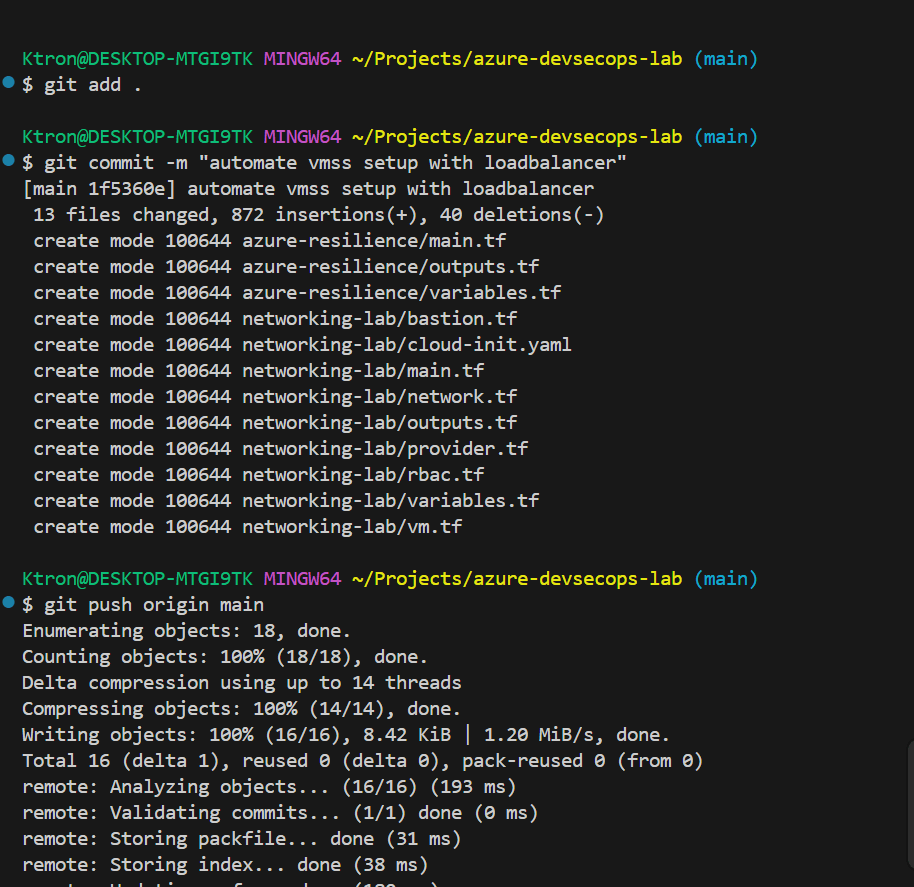This screenshot has height=887, width=914.
Task: Open the networking-lab/main.tf file path
Action: pos(363,371)
